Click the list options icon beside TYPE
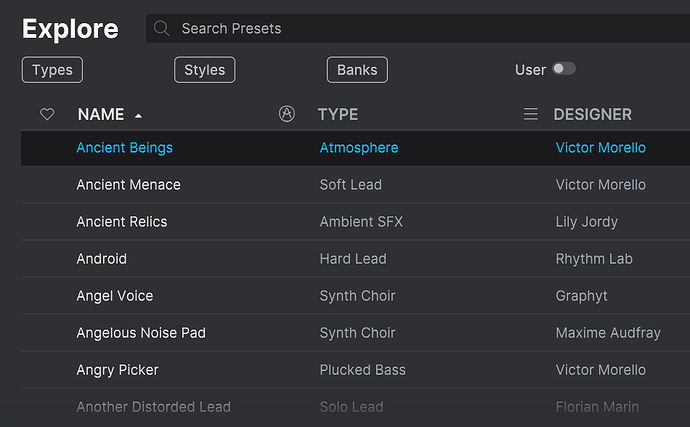This screenshot has width=690, height=427. 531,115
